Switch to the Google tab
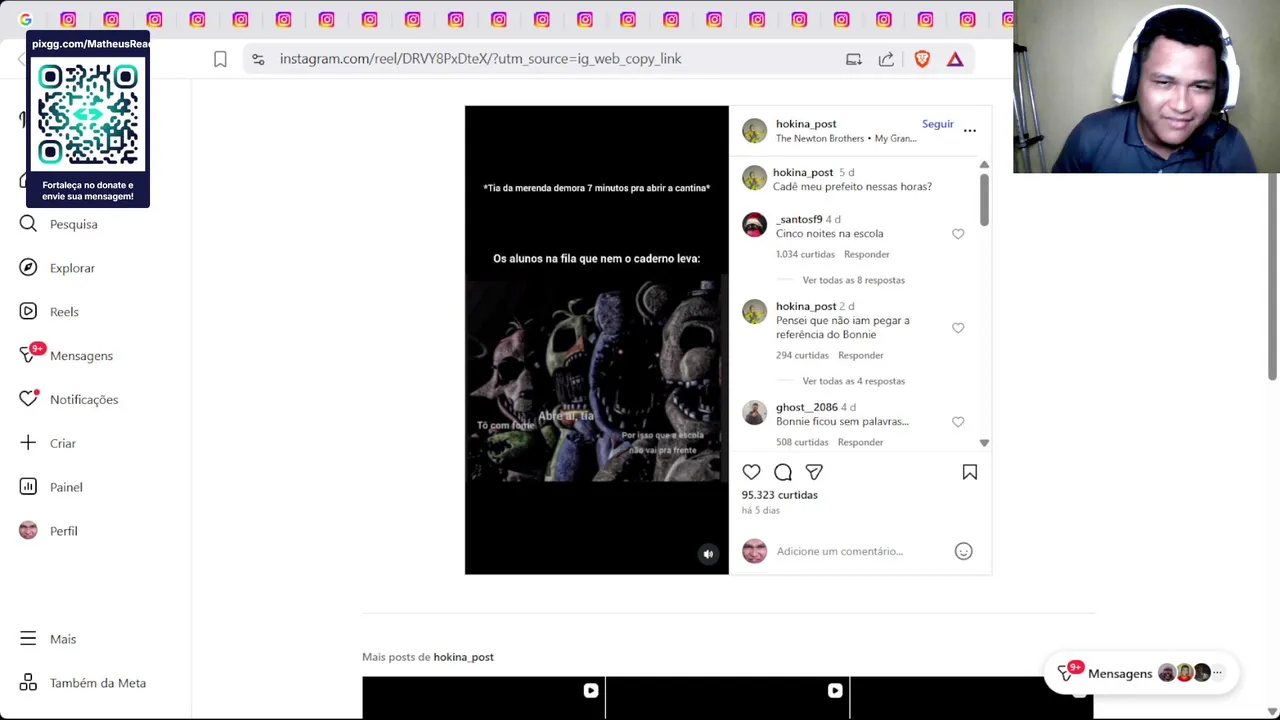The width and height of the screenshot is (1280, 720). (25, 19)
